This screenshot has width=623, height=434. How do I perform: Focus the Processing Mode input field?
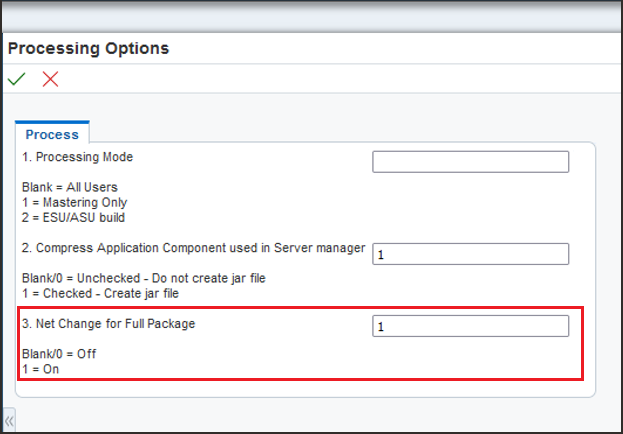coord(470,162)
